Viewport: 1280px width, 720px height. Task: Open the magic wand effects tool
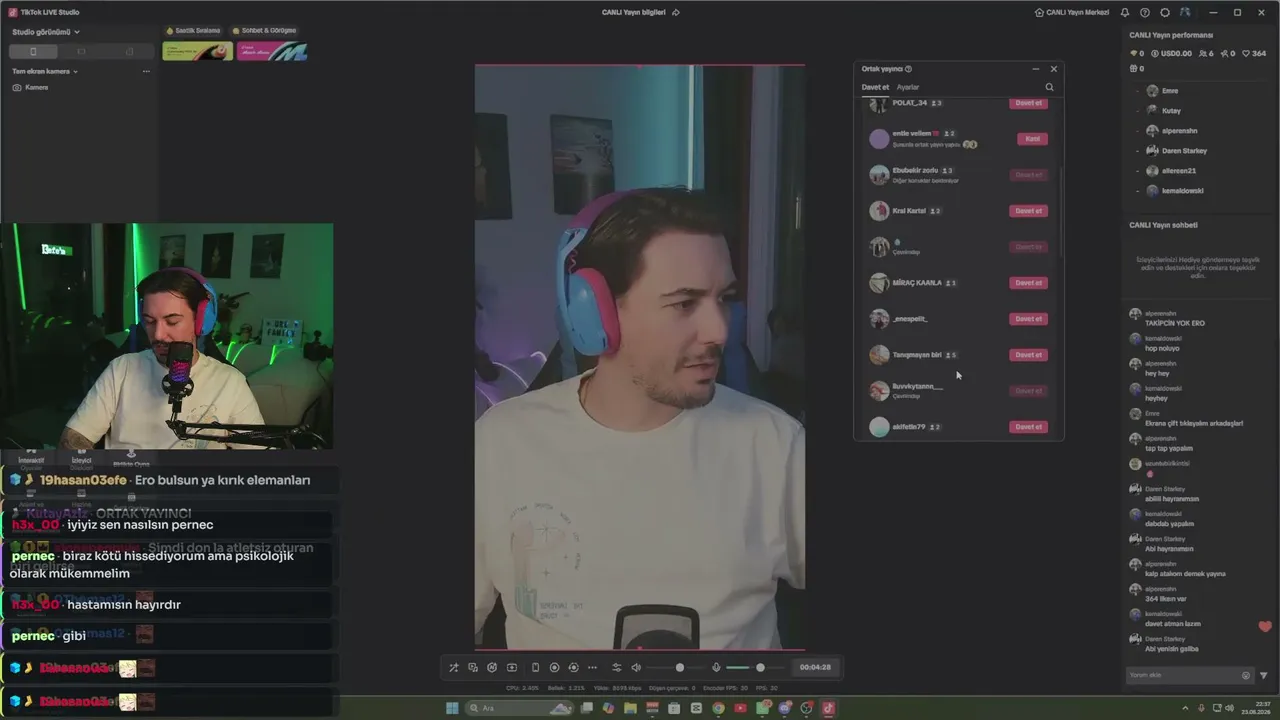[453, 667]
